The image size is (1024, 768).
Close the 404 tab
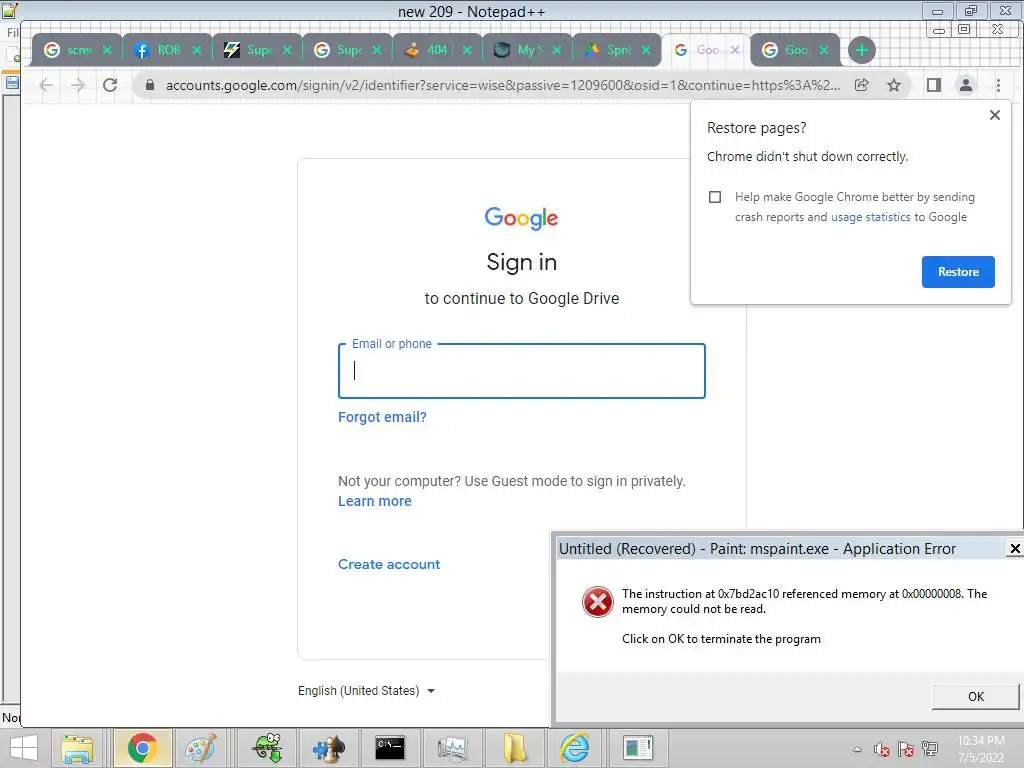point(467,50)
